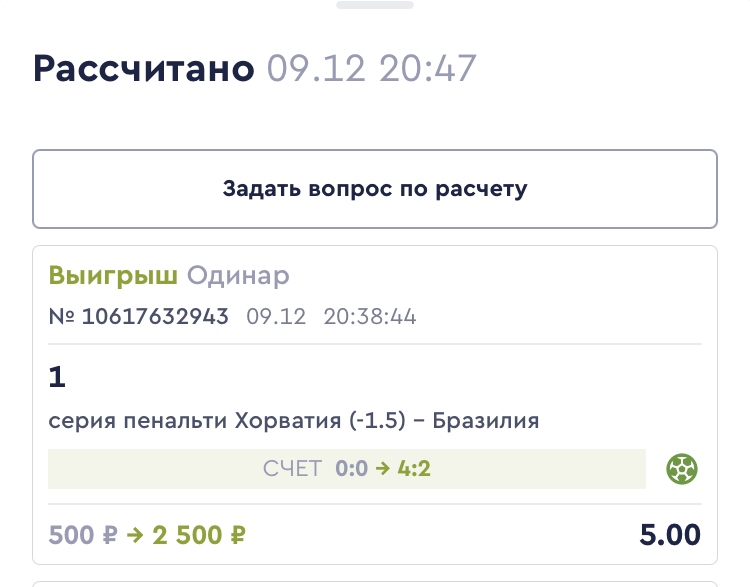The width and height of the screenshot is (750, 587).
Task: Click the bet placement time 20:38:44
Action: (x=370, y=317)
